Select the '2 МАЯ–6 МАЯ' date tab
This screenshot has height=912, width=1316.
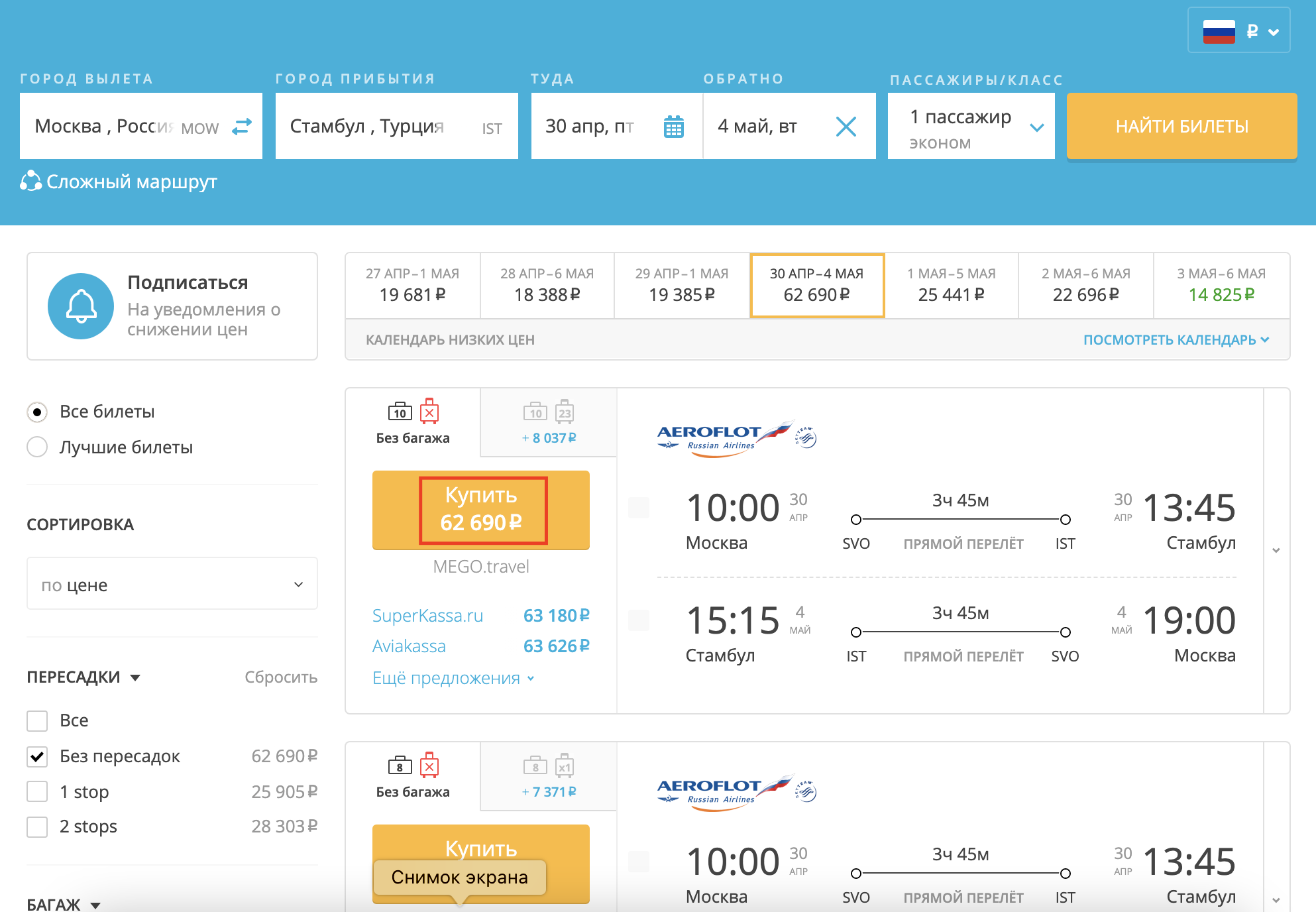click(x=1086, y=286)
